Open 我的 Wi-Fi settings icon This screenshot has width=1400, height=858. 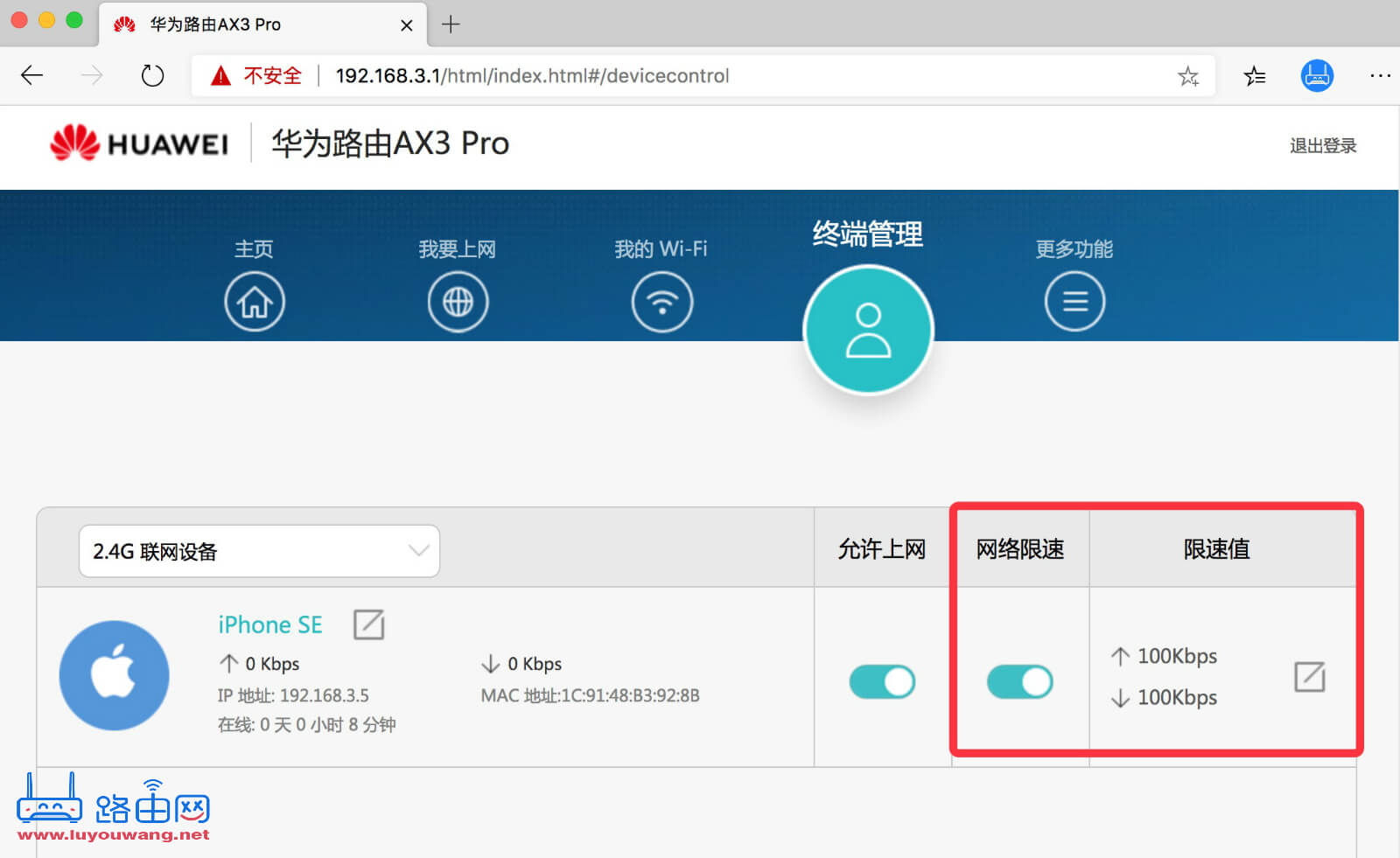tap(662, 301)
